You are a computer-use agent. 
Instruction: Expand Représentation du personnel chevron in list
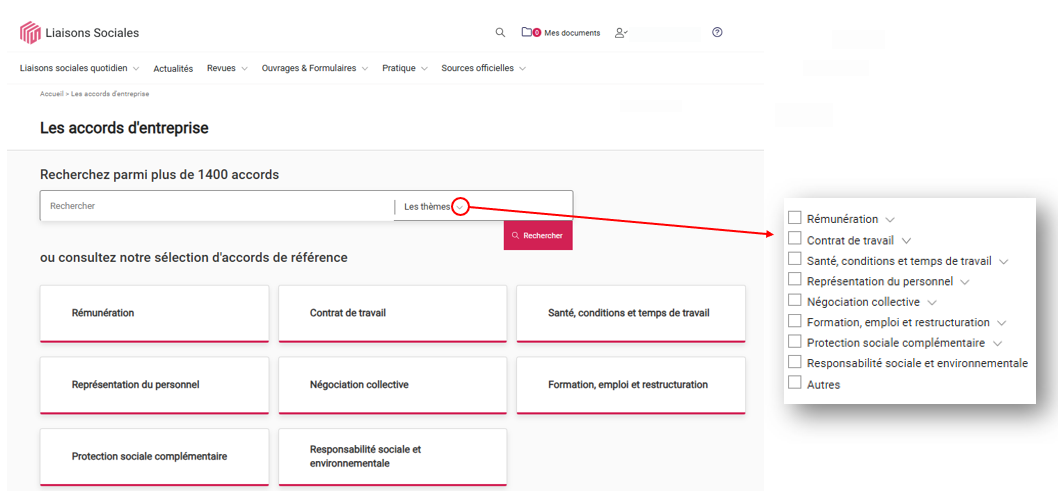tap(964, 282)
